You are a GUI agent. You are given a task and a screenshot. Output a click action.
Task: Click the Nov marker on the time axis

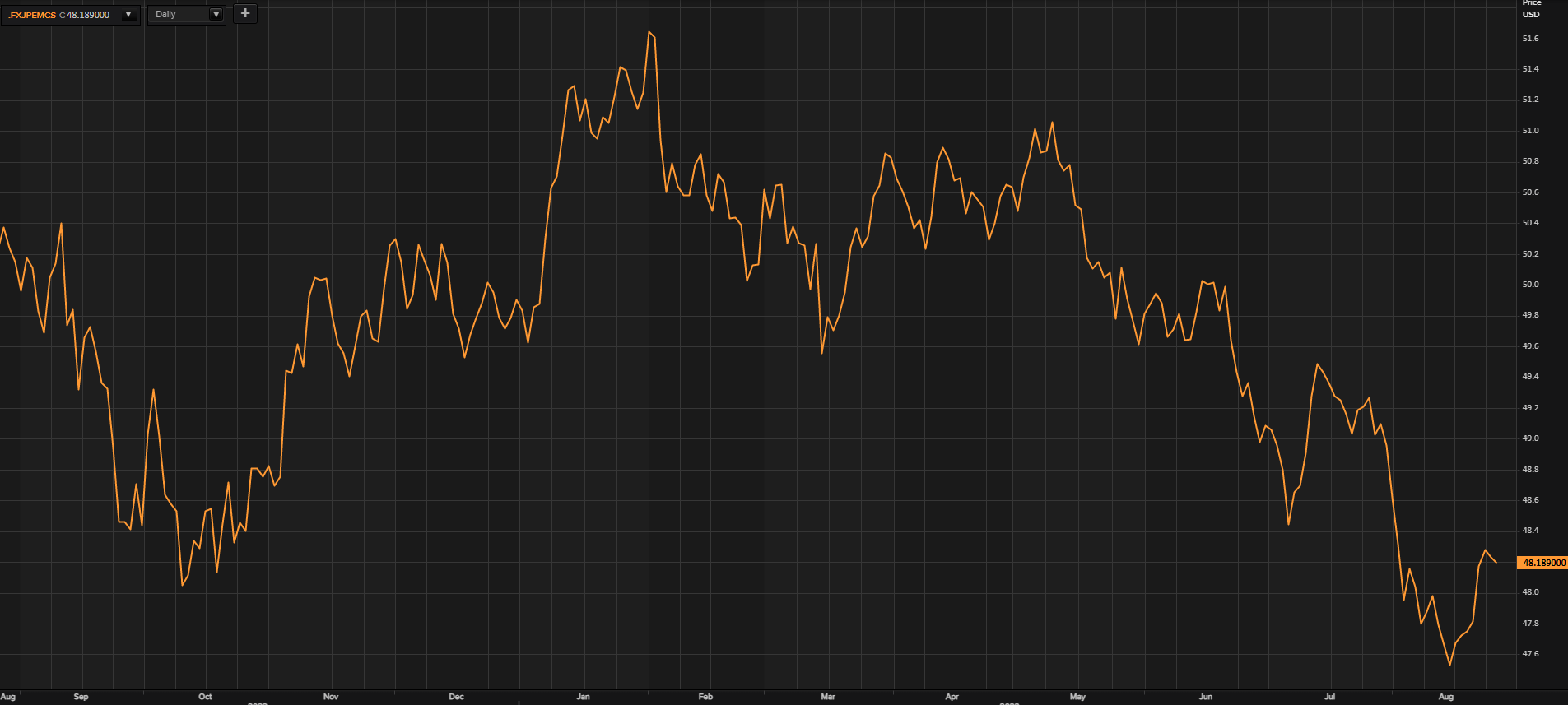(331, 697)
